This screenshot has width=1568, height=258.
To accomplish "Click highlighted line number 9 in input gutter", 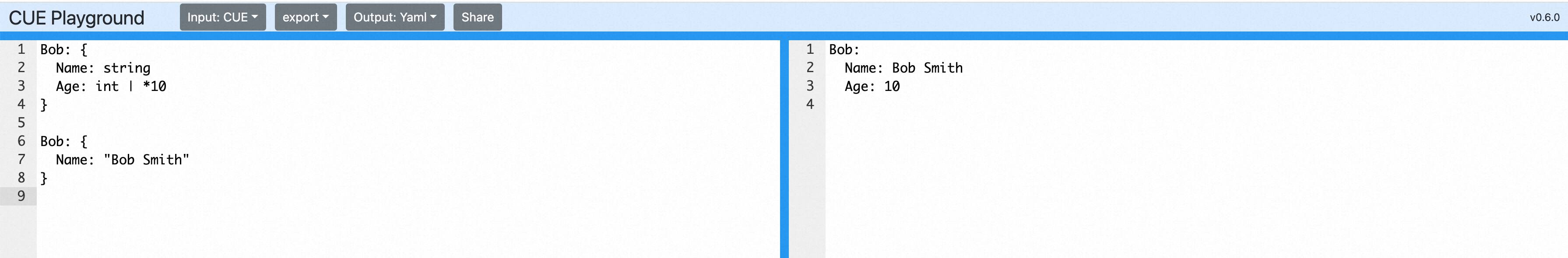I will click(x=21, y=196).
